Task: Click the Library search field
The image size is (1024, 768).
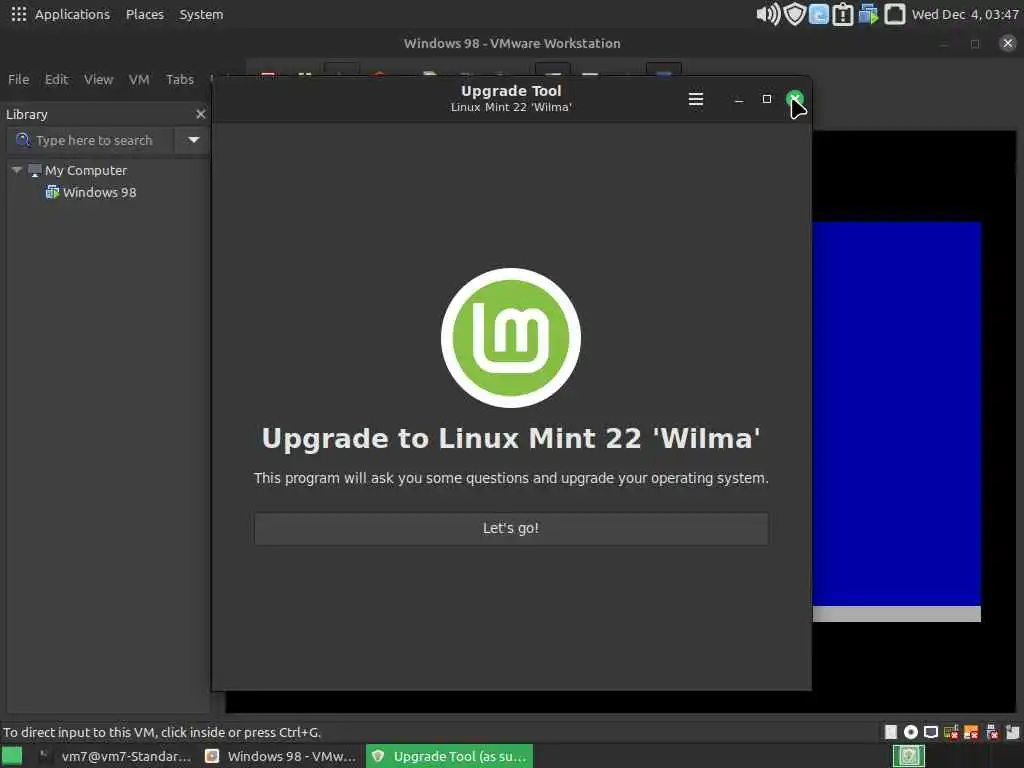Action: coord(91,140)
